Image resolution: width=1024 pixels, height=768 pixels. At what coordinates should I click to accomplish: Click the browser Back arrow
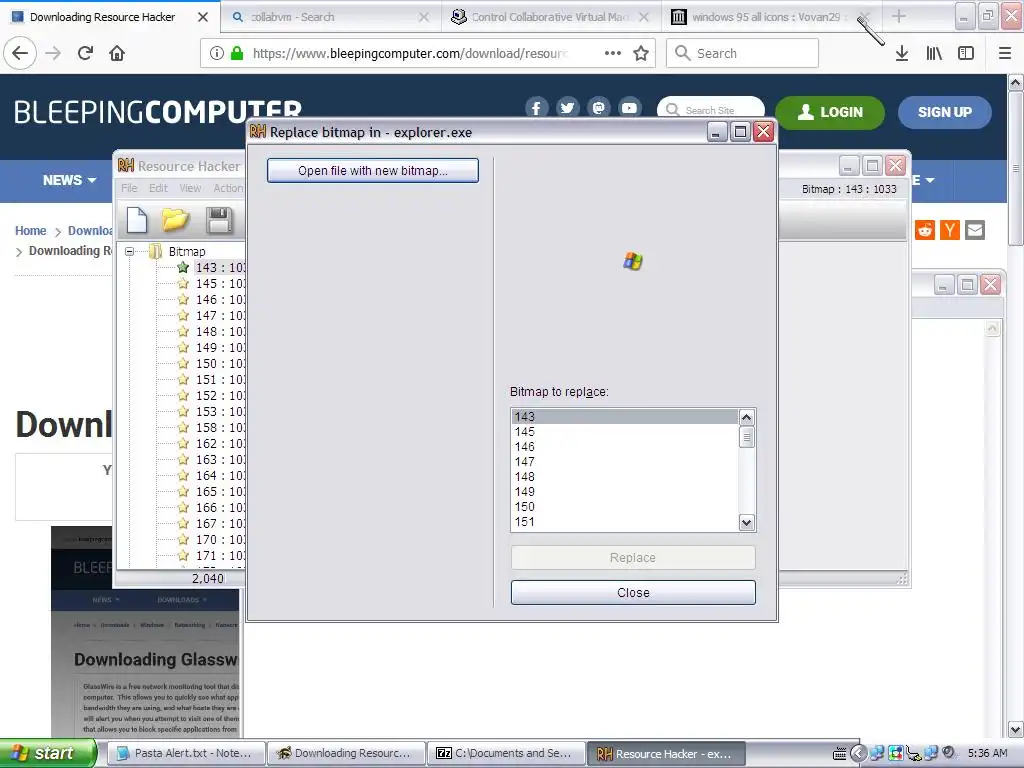pyautogui.click(x=20, y=53)
